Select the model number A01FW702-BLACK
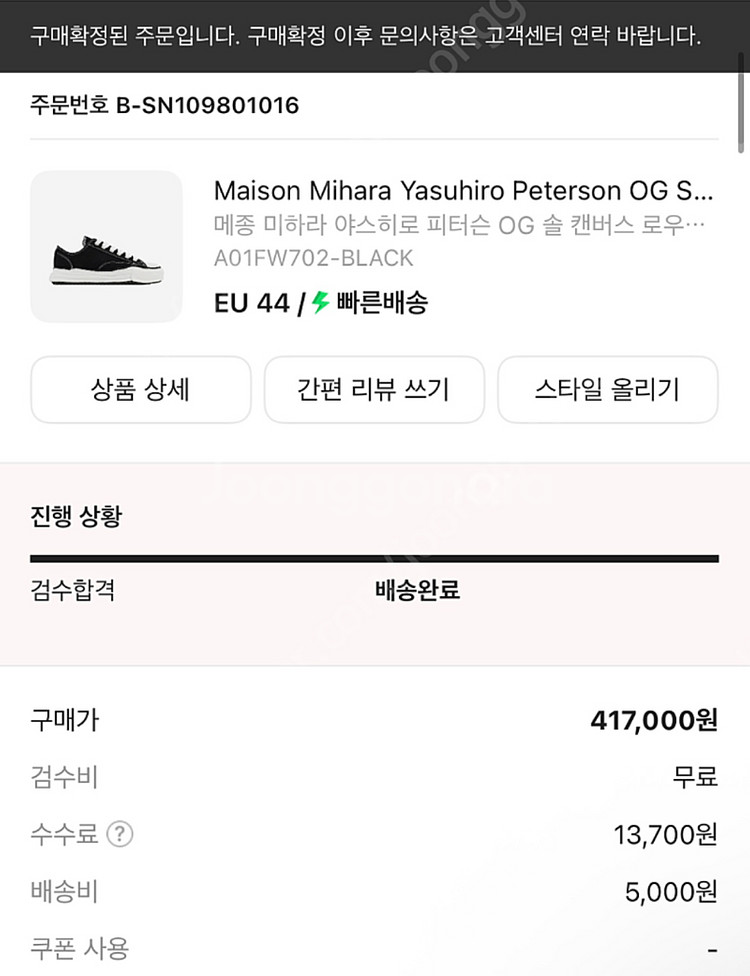This screenshot has height=976, width=750. click(x=314, y=258)
